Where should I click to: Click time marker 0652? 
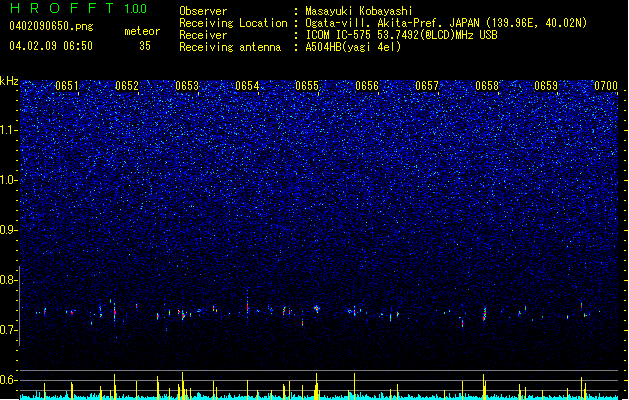(x=127, y=86)
